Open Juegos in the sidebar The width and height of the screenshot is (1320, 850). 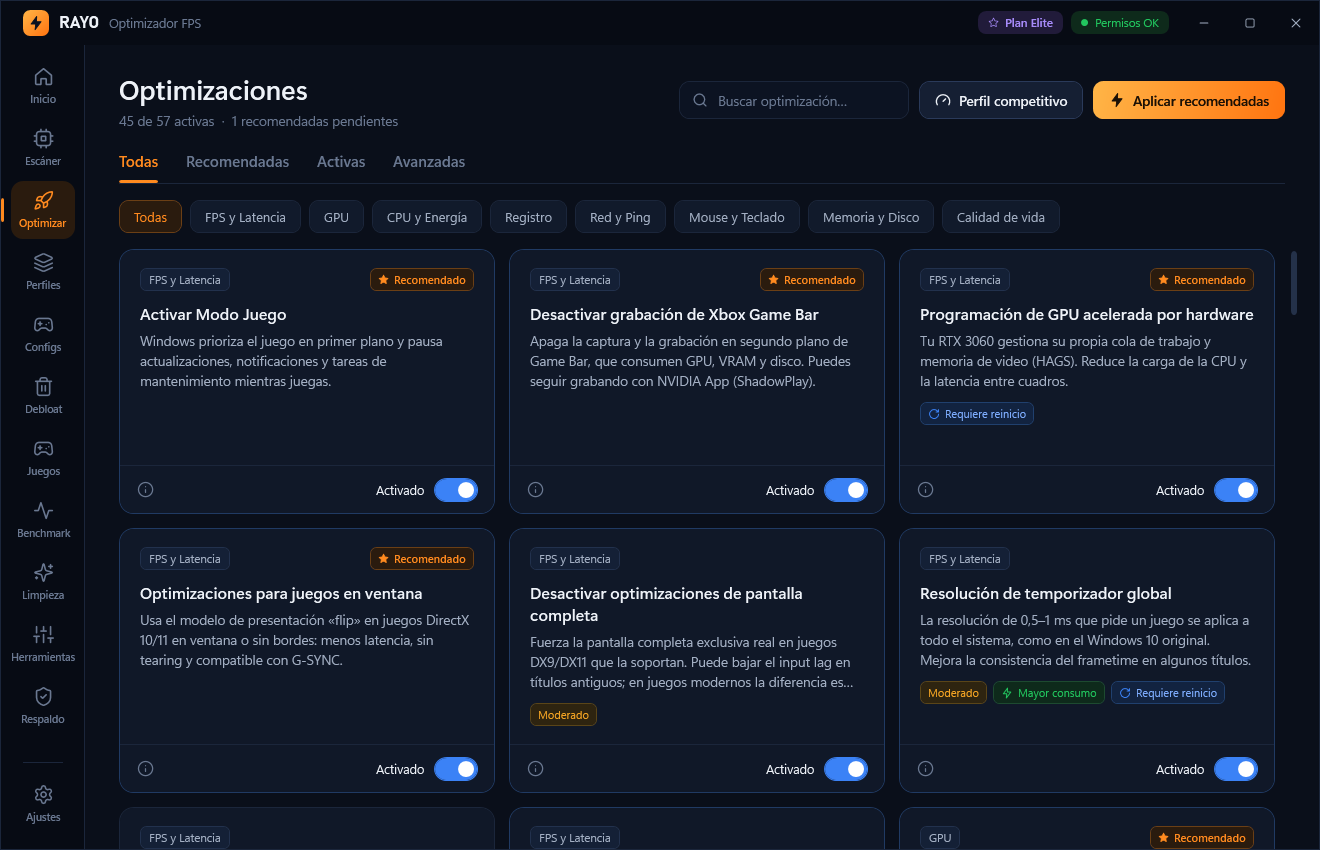pyautogui.click(x=43, y=458)
